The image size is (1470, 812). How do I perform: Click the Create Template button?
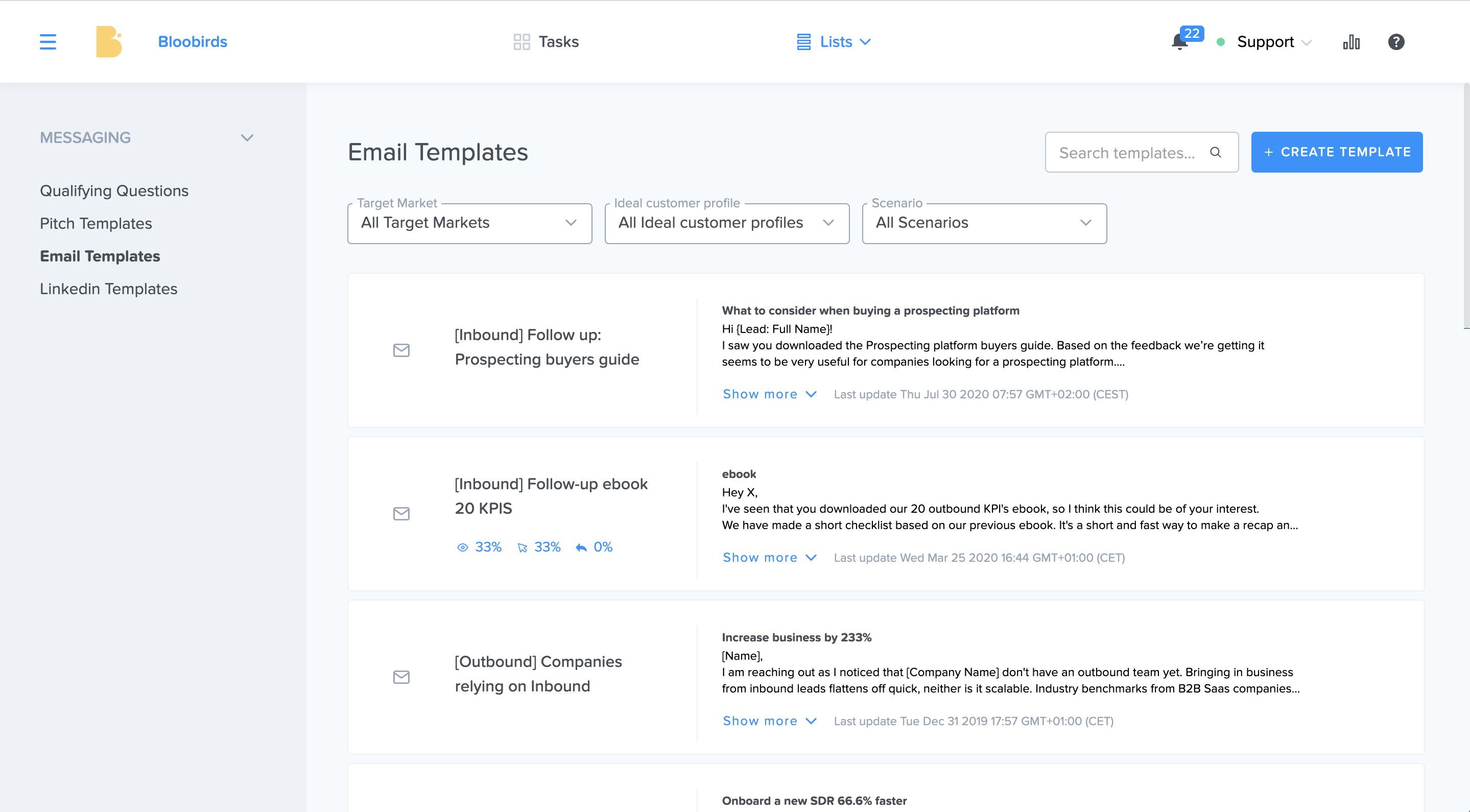1337,152
